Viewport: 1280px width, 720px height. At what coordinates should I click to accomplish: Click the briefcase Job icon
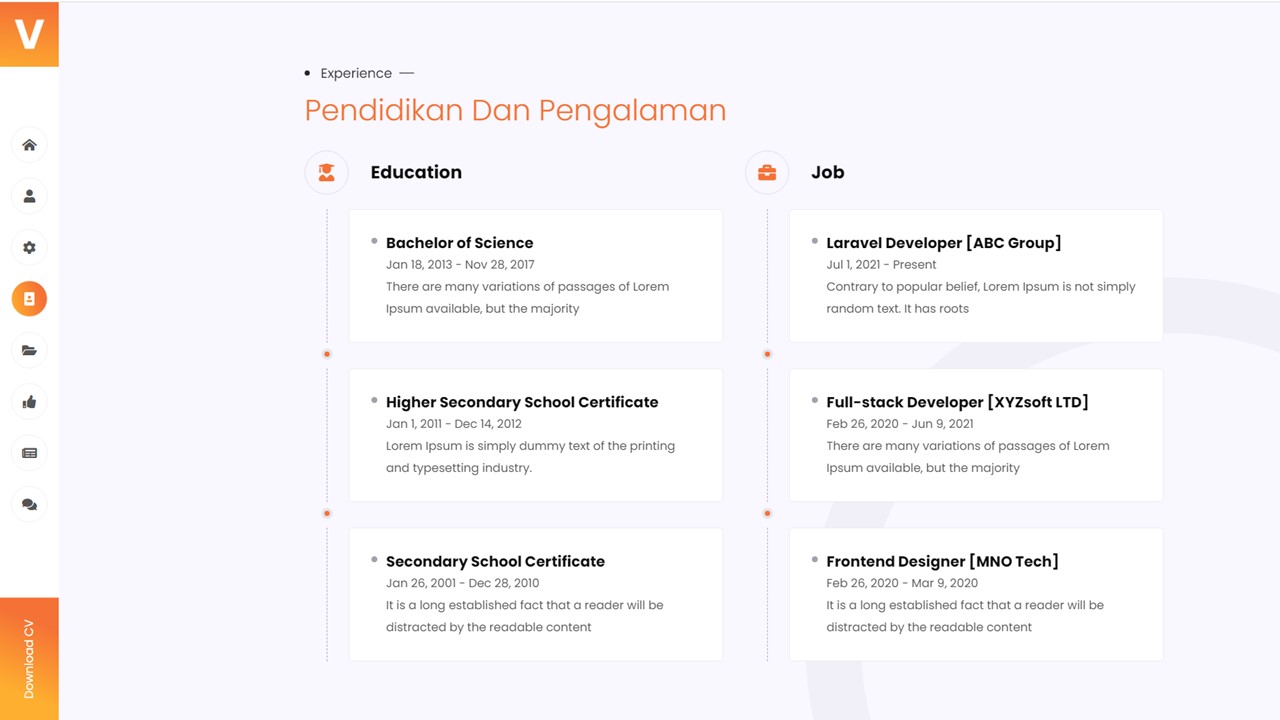tap(767, 172)
